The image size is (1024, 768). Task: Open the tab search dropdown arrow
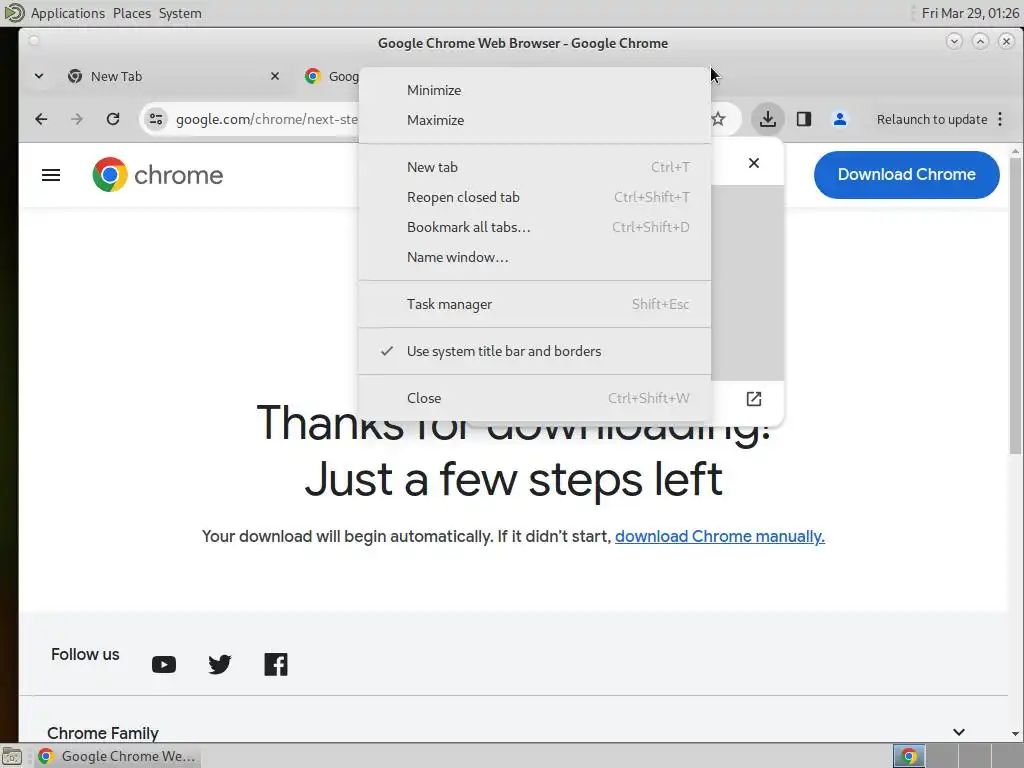[x=39, y=76]
